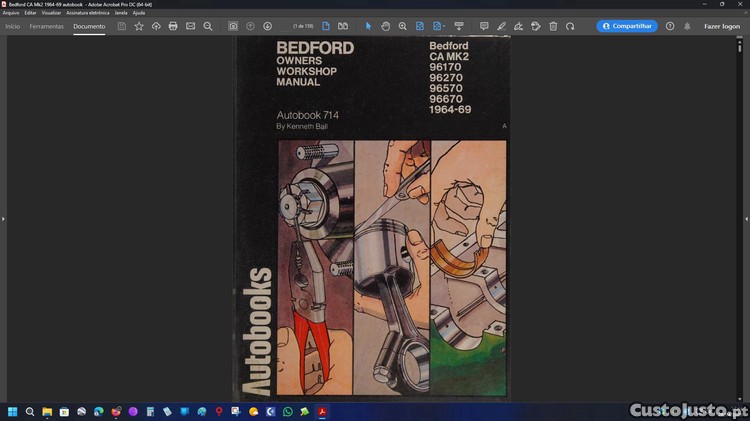Click the star bookmark icon

click(139, 26)
